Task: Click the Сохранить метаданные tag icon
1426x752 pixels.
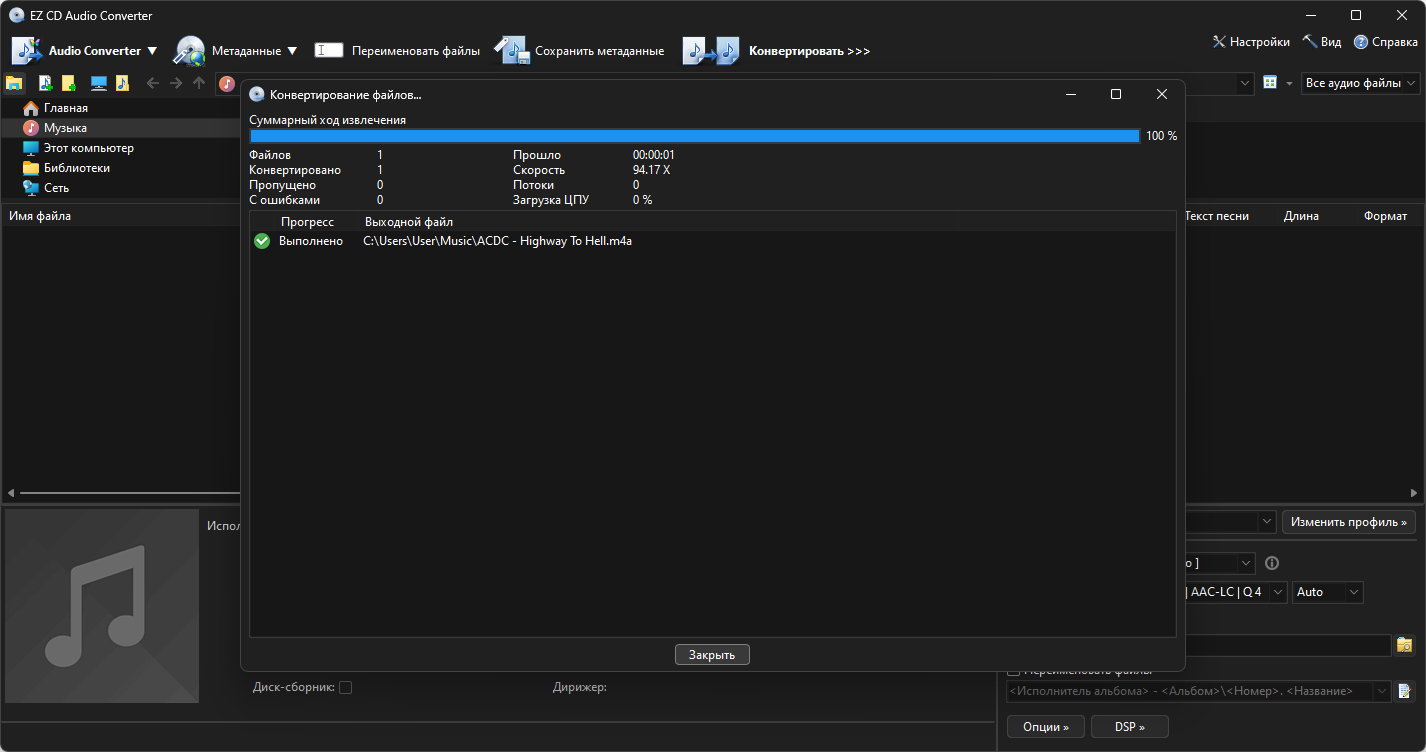Action: click(x=511, y=50)
